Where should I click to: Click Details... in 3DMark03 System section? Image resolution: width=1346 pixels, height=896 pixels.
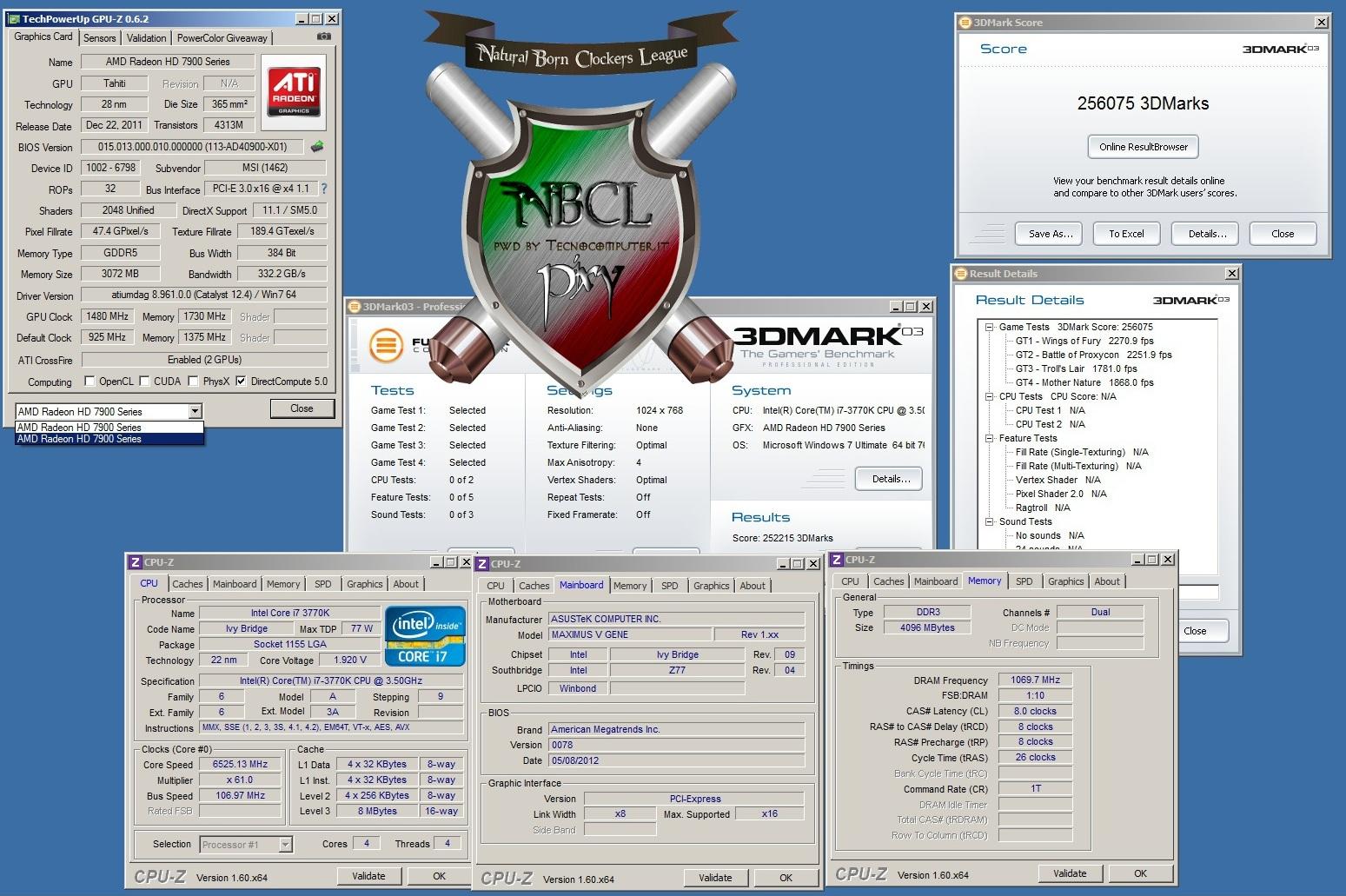[x=891, y=479]
